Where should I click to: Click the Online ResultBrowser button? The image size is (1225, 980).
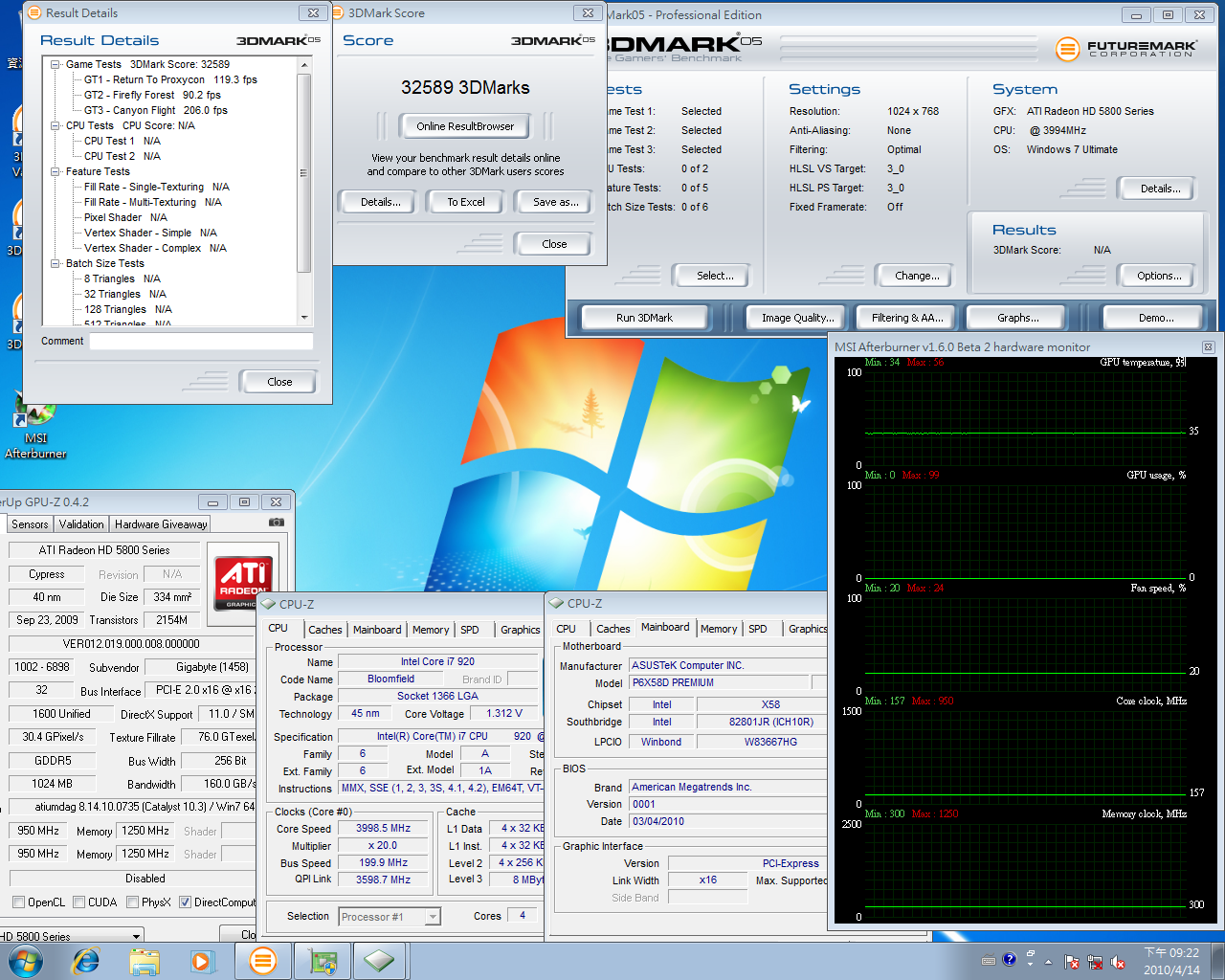click(465, 126)
